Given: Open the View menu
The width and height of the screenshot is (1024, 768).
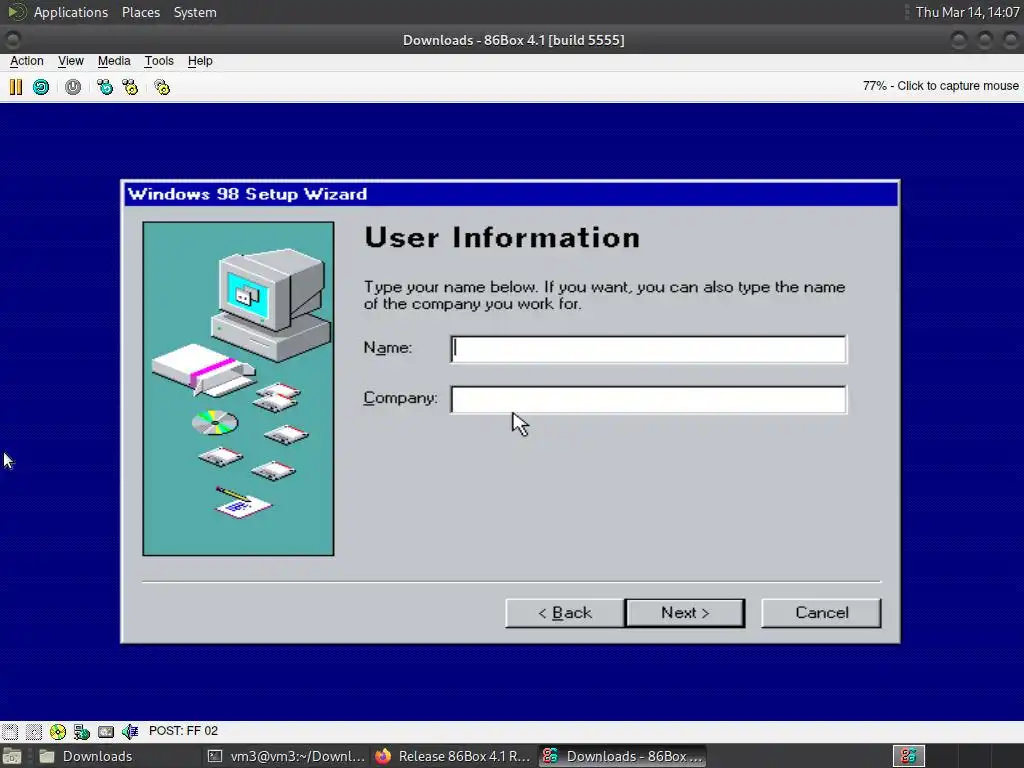Looking at the screenshot, I should tap(71, 61).
